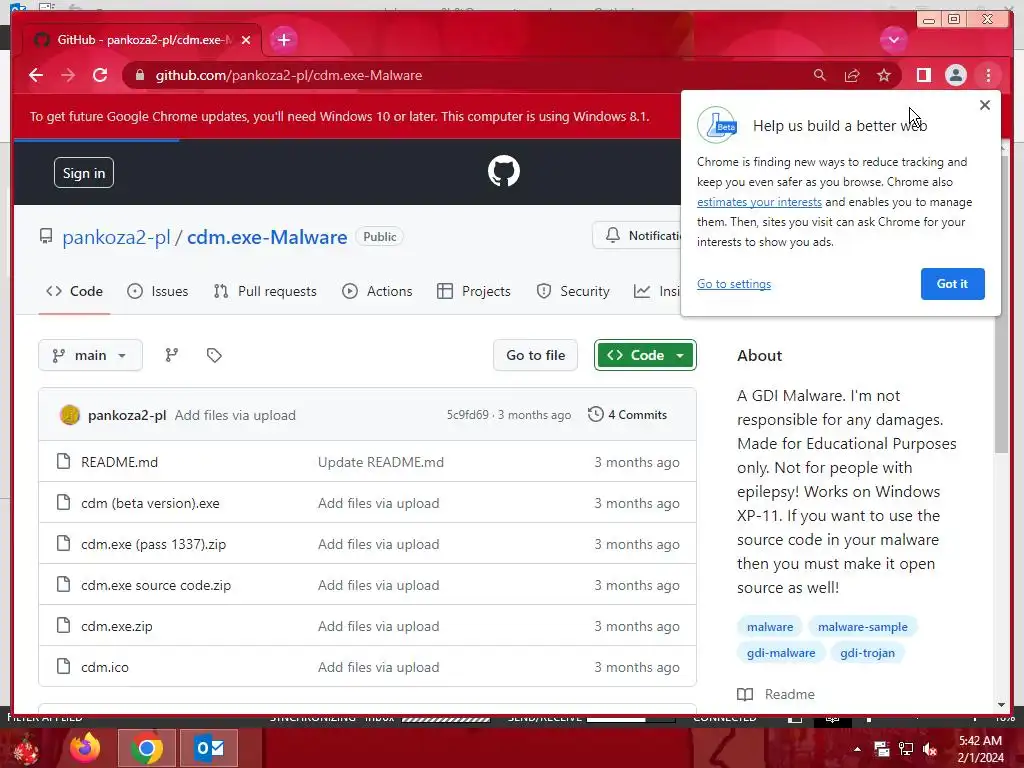1024x768 pixels.
Task: Click the 'malware' topic tag
Action: pos(770,627)
